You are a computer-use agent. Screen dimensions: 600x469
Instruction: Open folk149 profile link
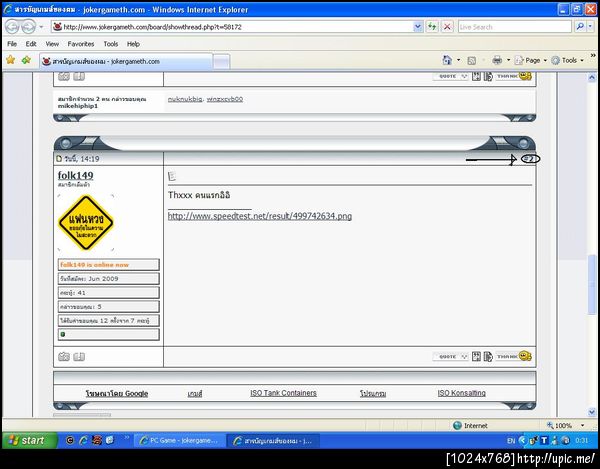(x=75, y=176)
